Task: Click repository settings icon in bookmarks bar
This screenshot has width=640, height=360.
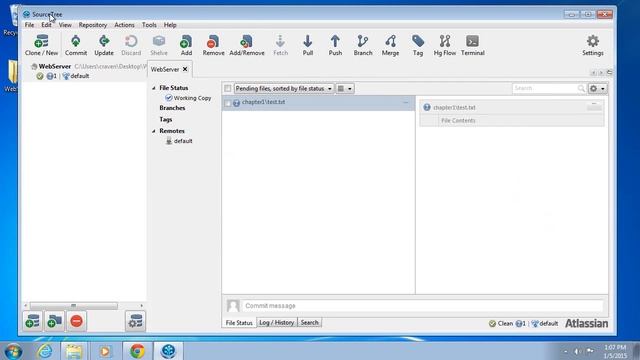Action: [135, 321]
